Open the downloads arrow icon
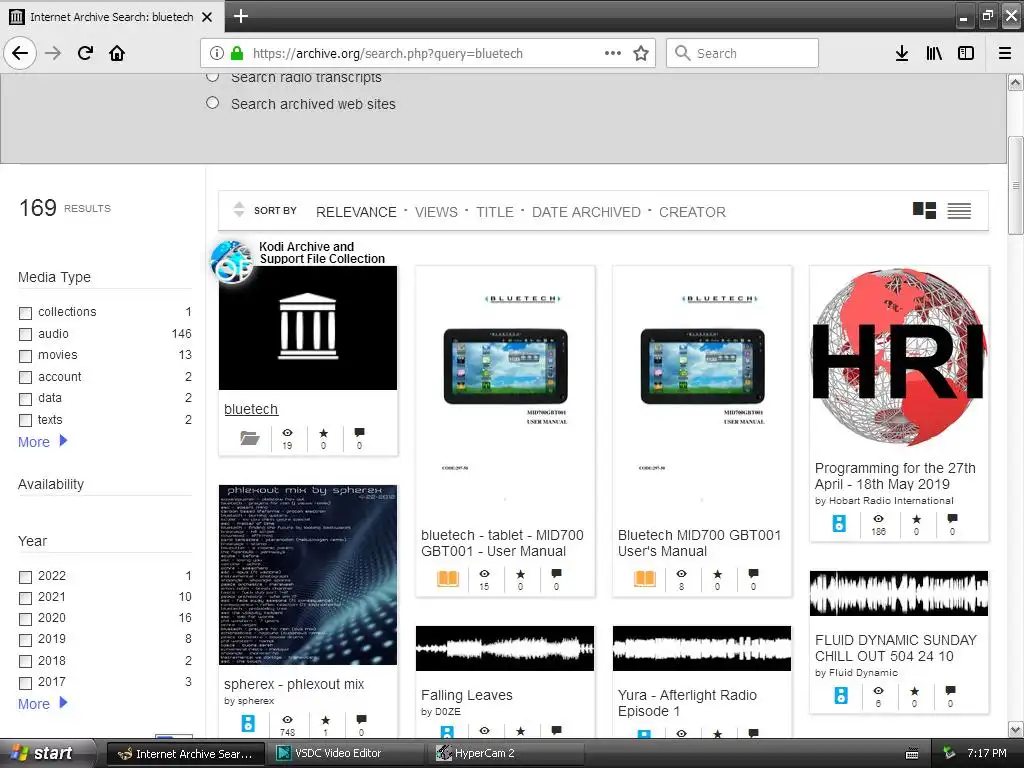Screen dimensions: 1024x768 pos(901,53)
